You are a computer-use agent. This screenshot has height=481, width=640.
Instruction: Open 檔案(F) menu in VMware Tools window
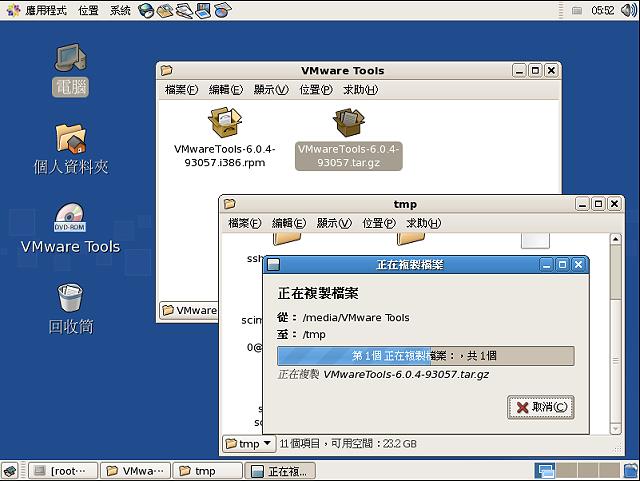coord(181,89)
